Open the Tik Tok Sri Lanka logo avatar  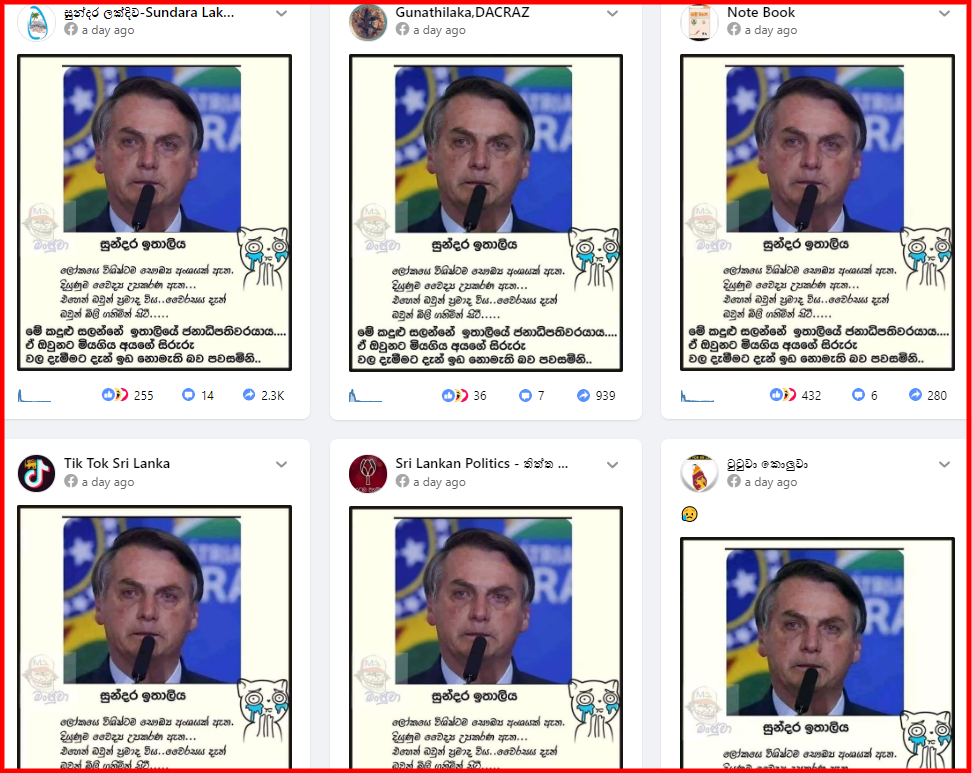pyautogui.click(x=37, y=473)
